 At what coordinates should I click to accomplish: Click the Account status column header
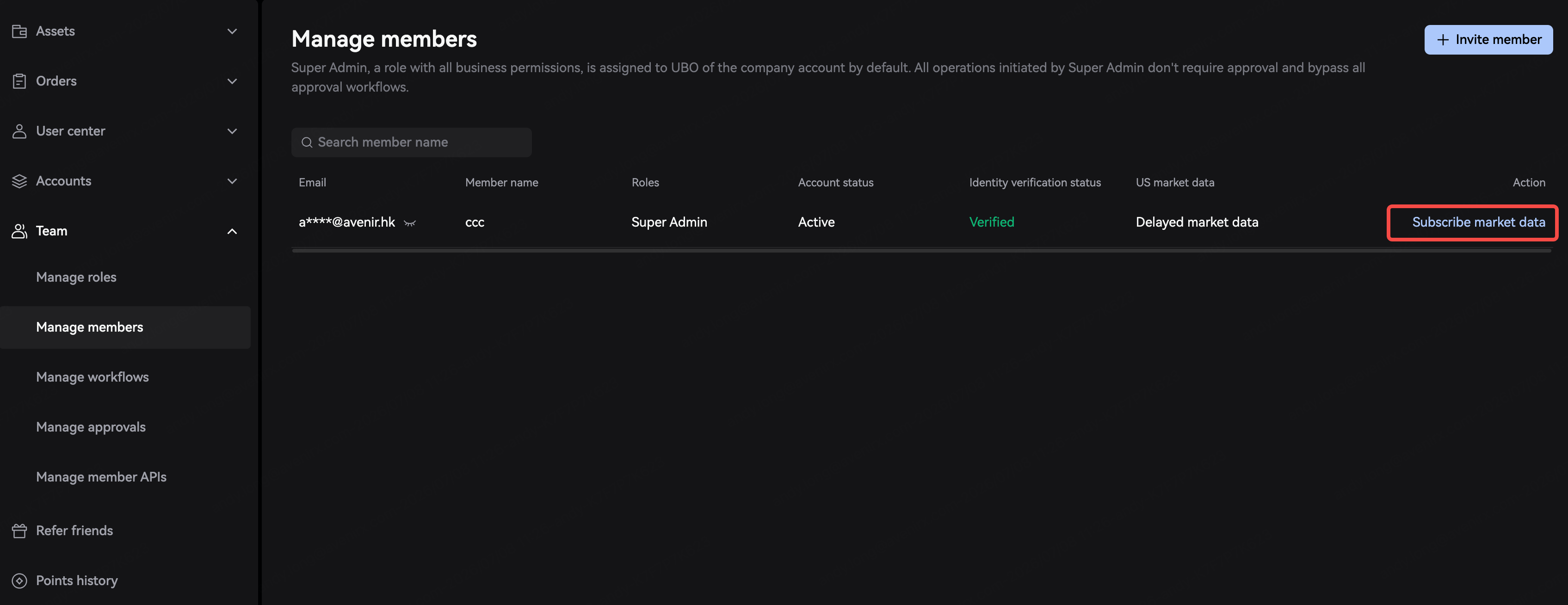(836, 183)
